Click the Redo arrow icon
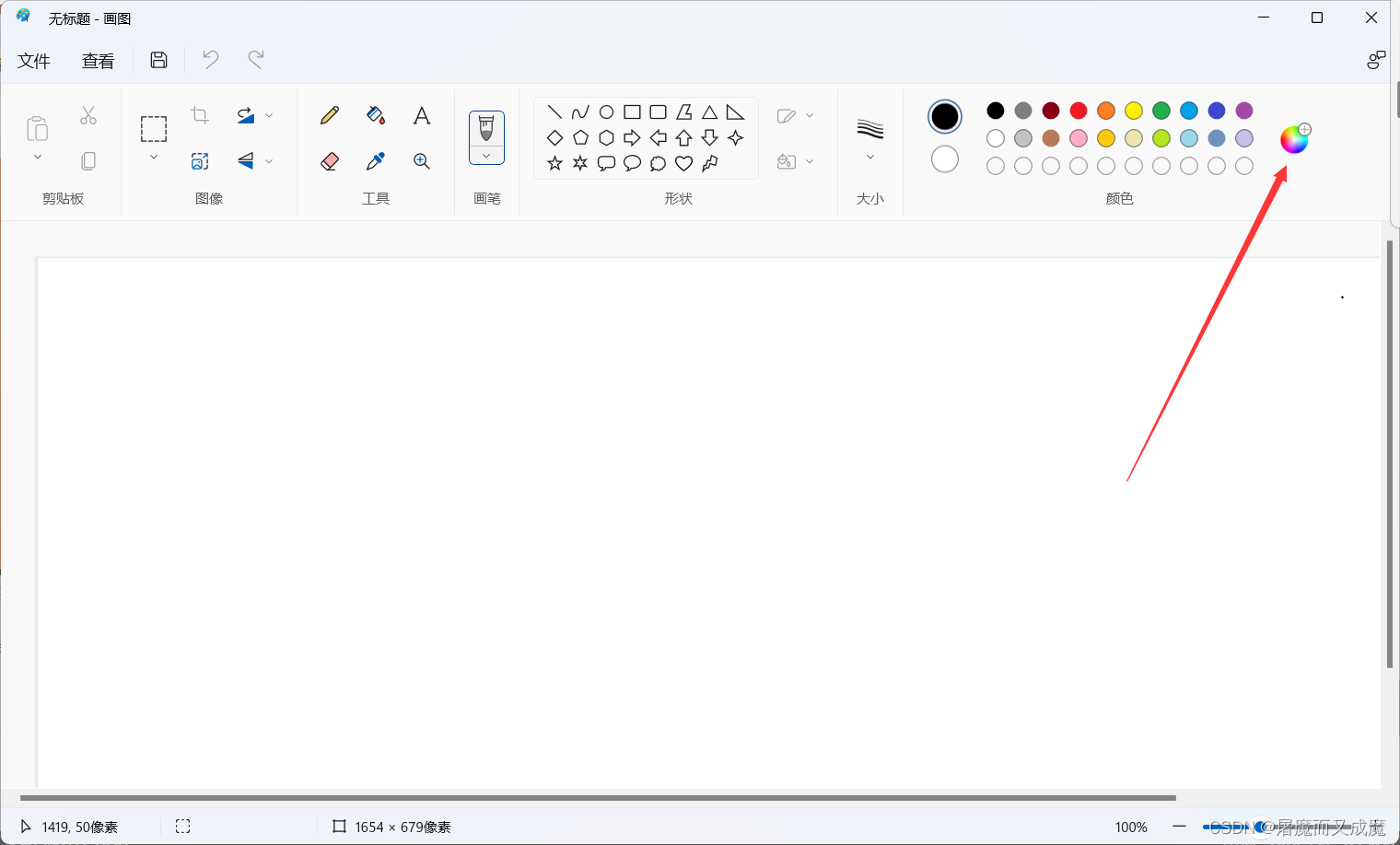The image size is (1400, 845). point(256,60)
